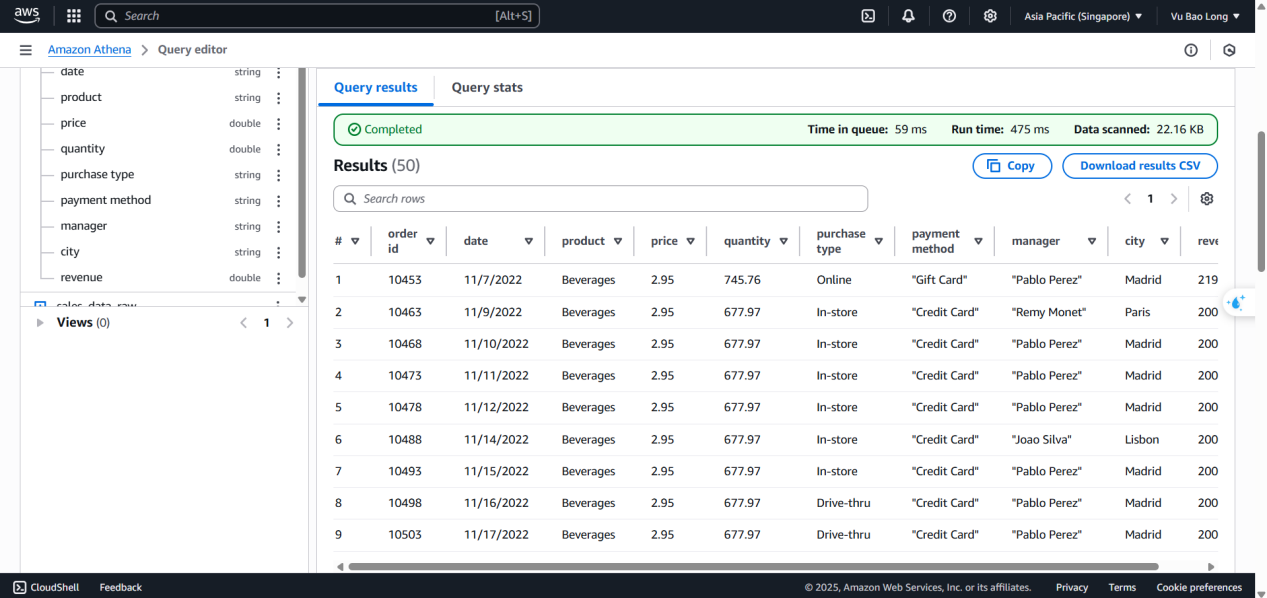This screenshot has height=598, width=1267.
Task: Launch CloudShell from top bar icon
Action: click(x=869, y=16)
